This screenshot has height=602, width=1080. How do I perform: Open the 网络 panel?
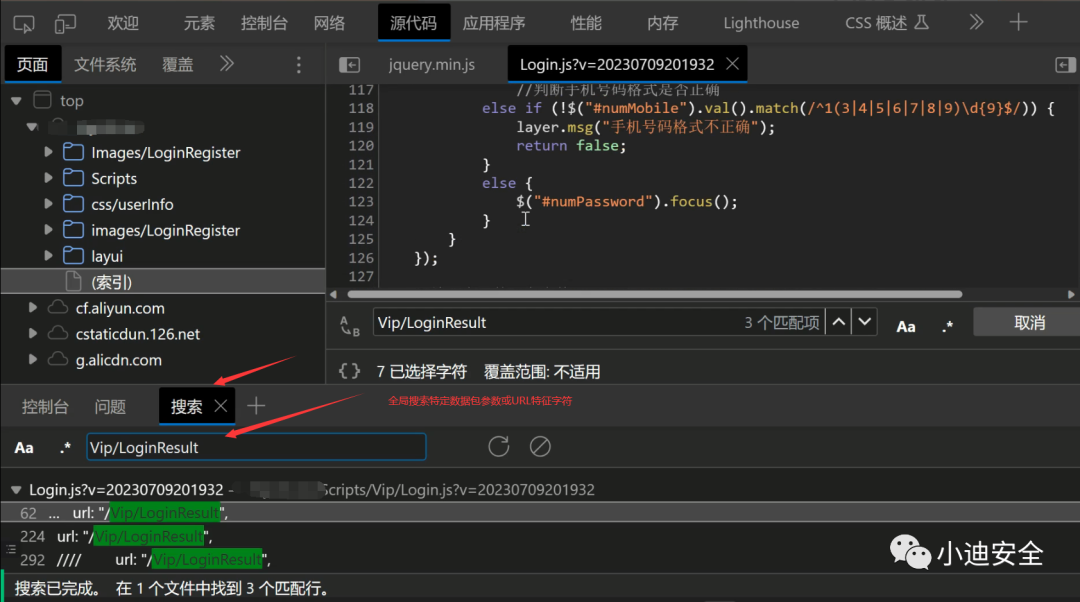329,23
